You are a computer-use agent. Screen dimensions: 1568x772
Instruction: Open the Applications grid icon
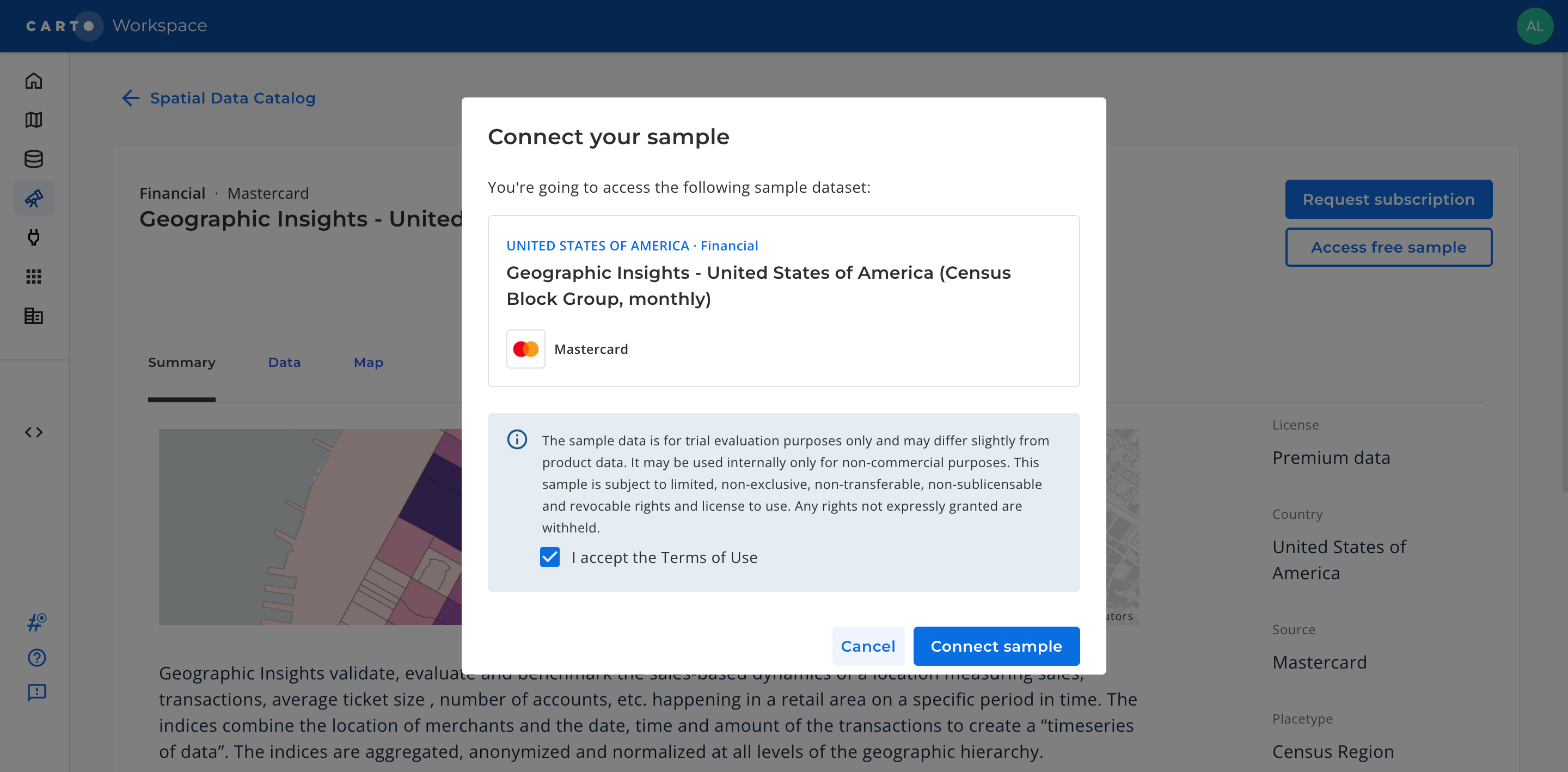(33, 277)
